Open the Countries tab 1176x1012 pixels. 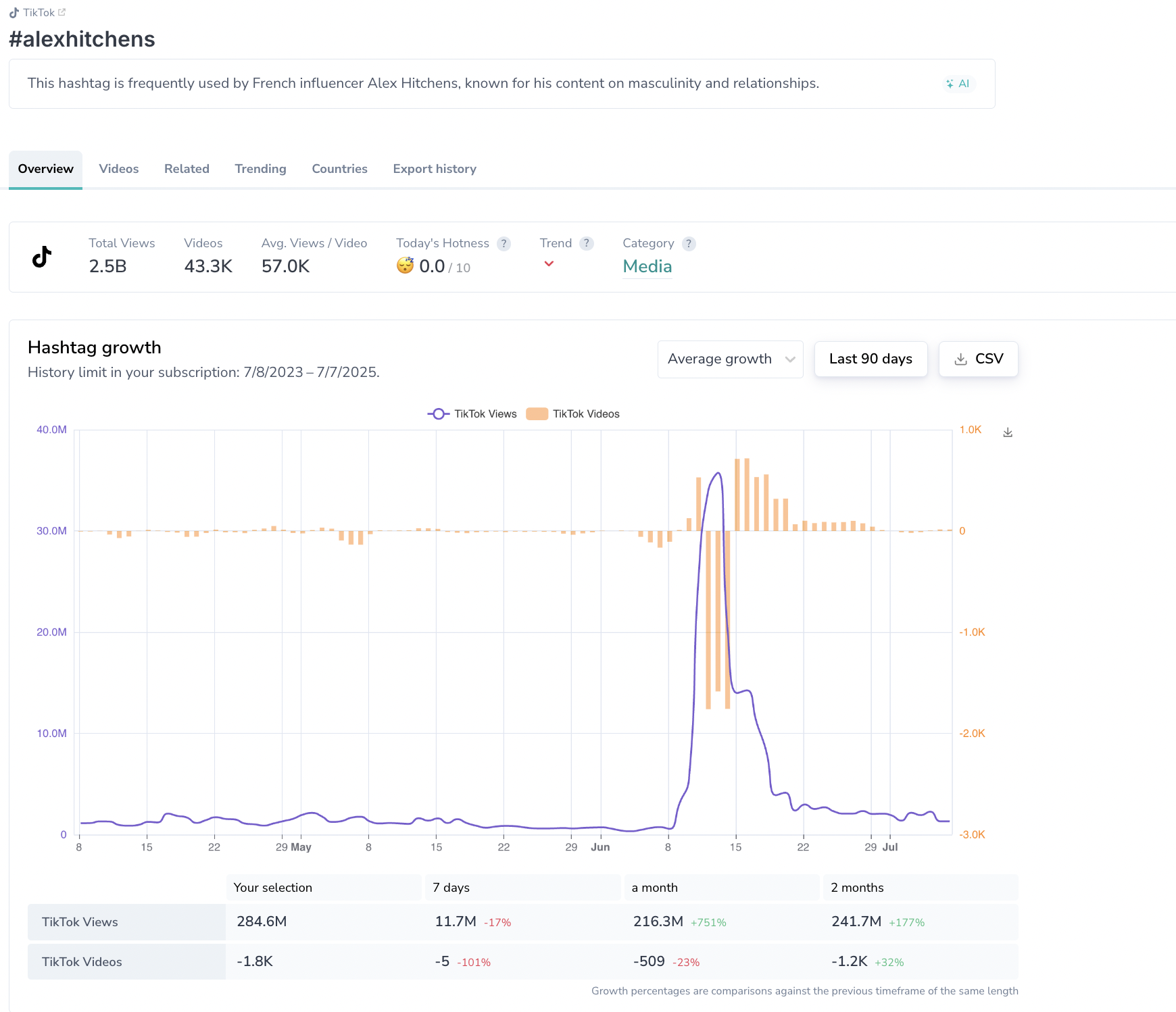coord(339,169)
